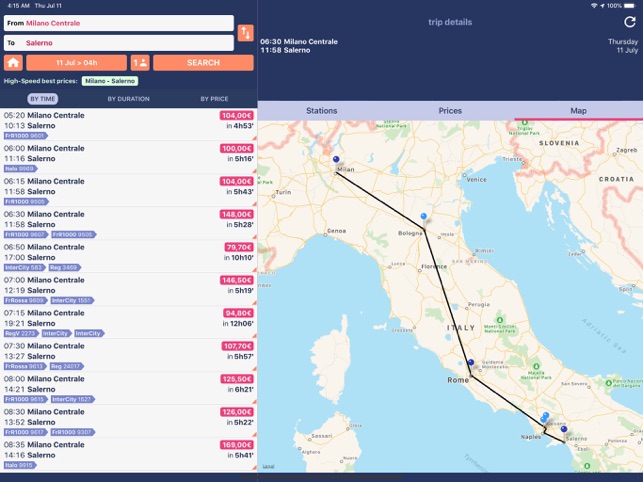Tap the RegV 2273 train tag
The width and height of the screenshot is (643, 482).
21,334
